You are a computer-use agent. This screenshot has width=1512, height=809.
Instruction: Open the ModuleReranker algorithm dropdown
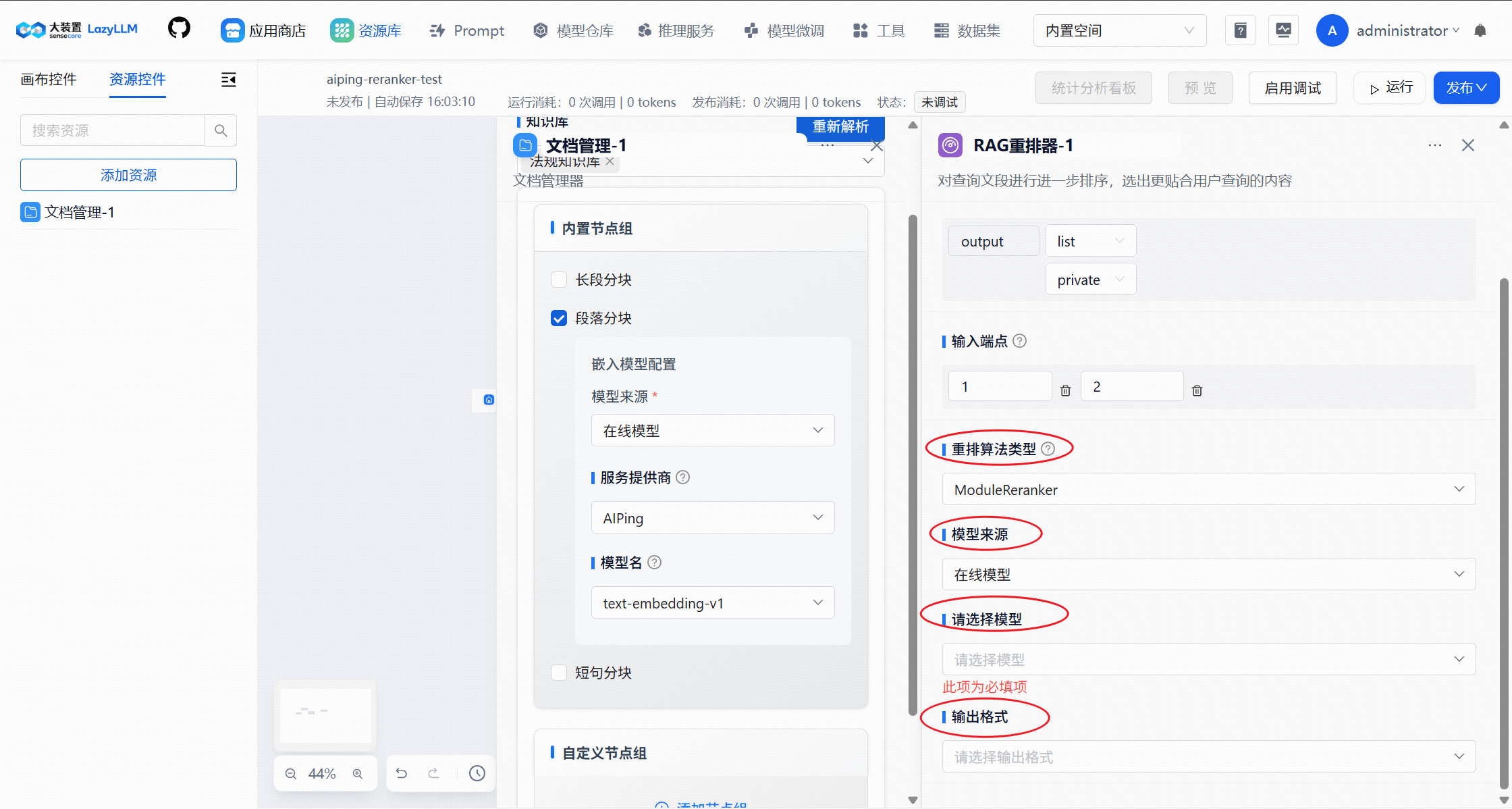(1208, 489)
